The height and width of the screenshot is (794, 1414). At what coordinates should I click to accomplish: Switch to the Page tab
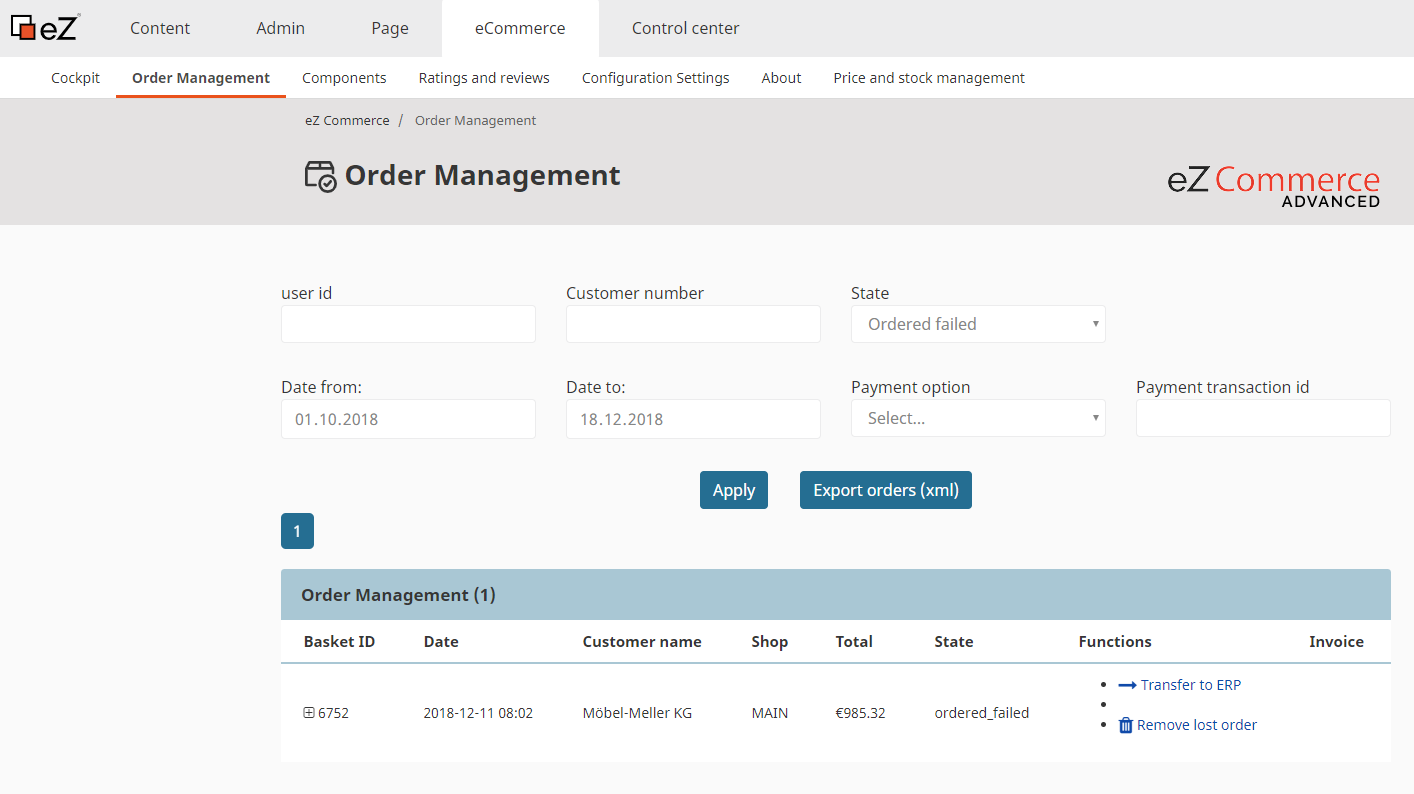pyautogui.click(x=390, y=28)
